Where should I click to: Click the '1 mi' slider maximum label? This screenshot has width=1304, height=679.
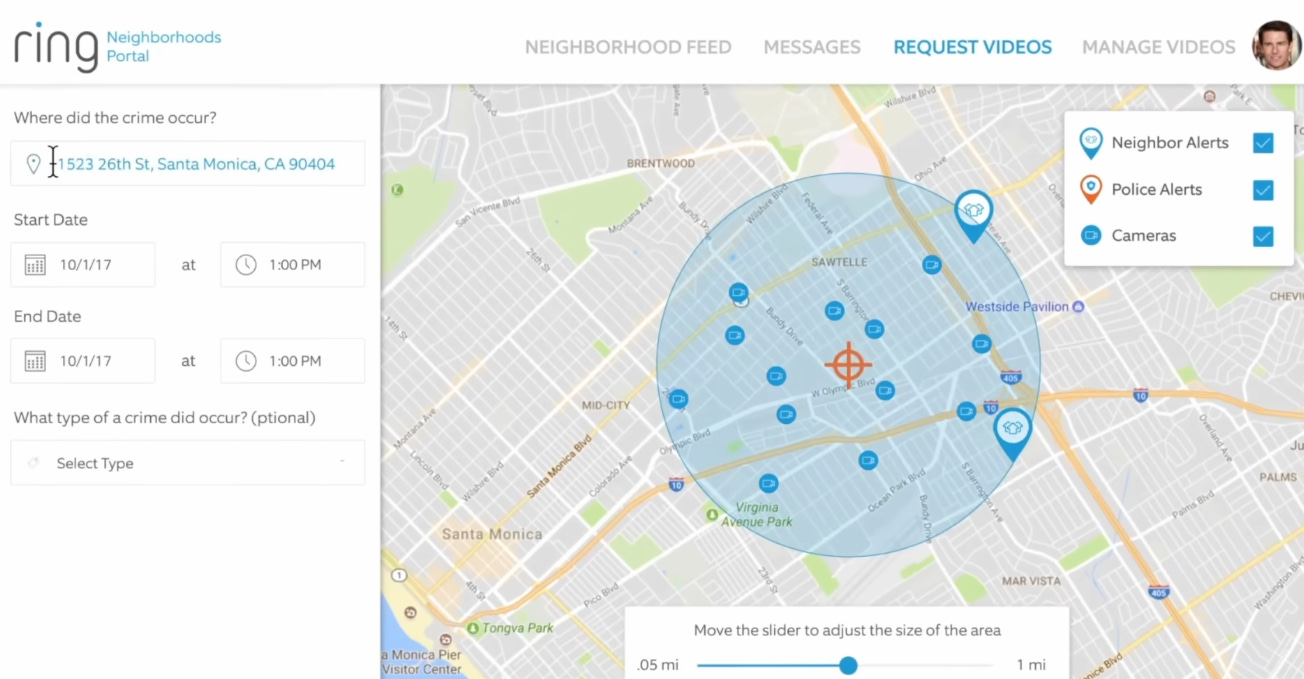(x=1032, y=665)
